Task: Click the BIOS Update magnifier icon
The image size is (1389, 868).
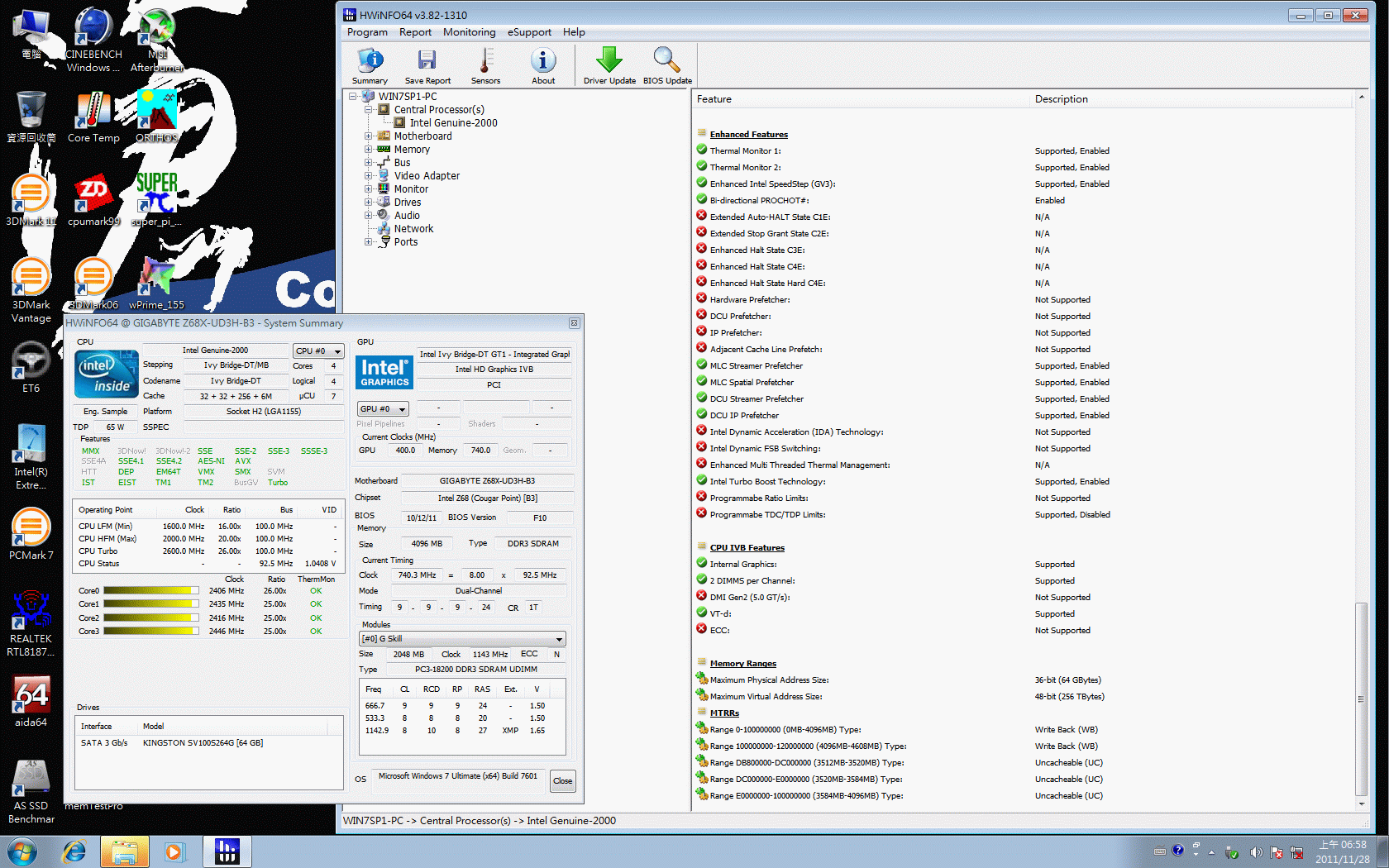Action: click(x=666, y=65)
